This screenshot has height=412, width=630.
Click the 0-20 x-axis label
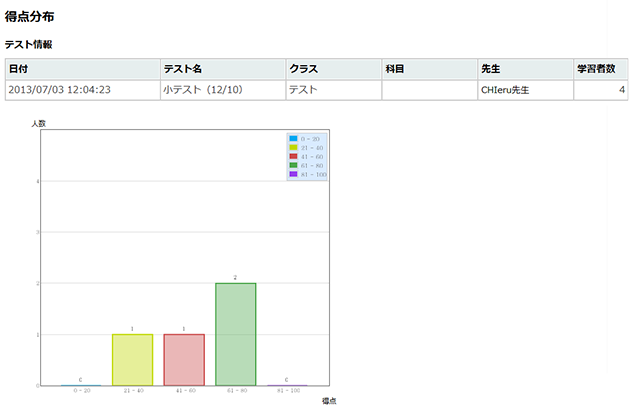(x=81, y=391)
